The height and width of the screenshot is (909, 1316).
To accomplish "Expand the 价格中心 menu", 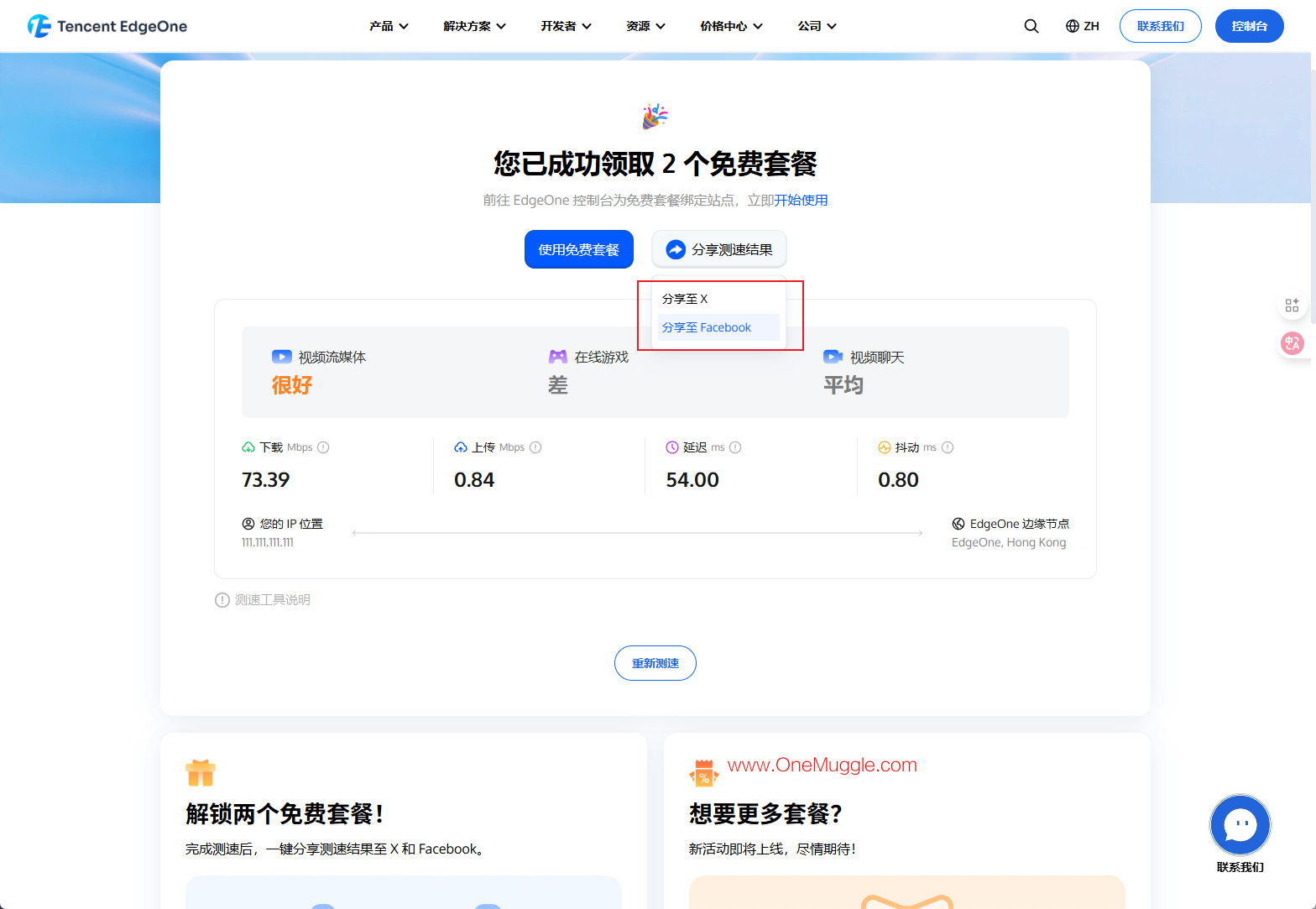I will 732,26.
